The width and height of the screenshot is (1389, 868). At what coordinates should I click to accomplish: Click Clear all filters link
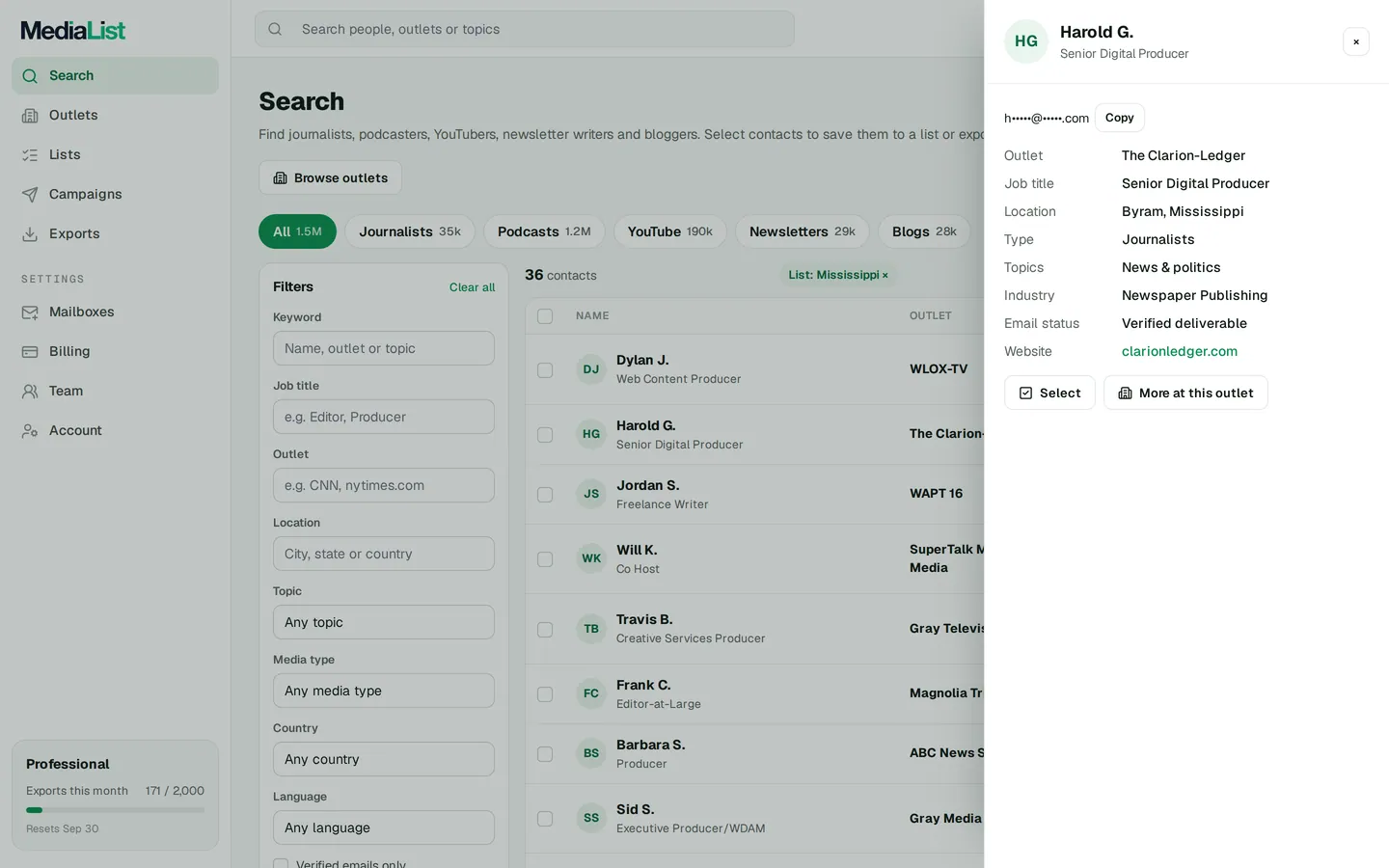click(x=472, y=287)
